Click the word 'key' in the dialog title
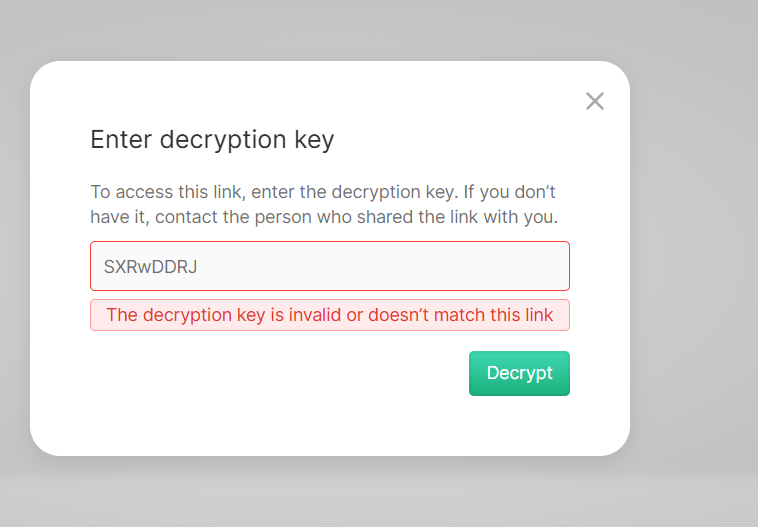Screen dimensions: 758x527 [x=314, y=139]
